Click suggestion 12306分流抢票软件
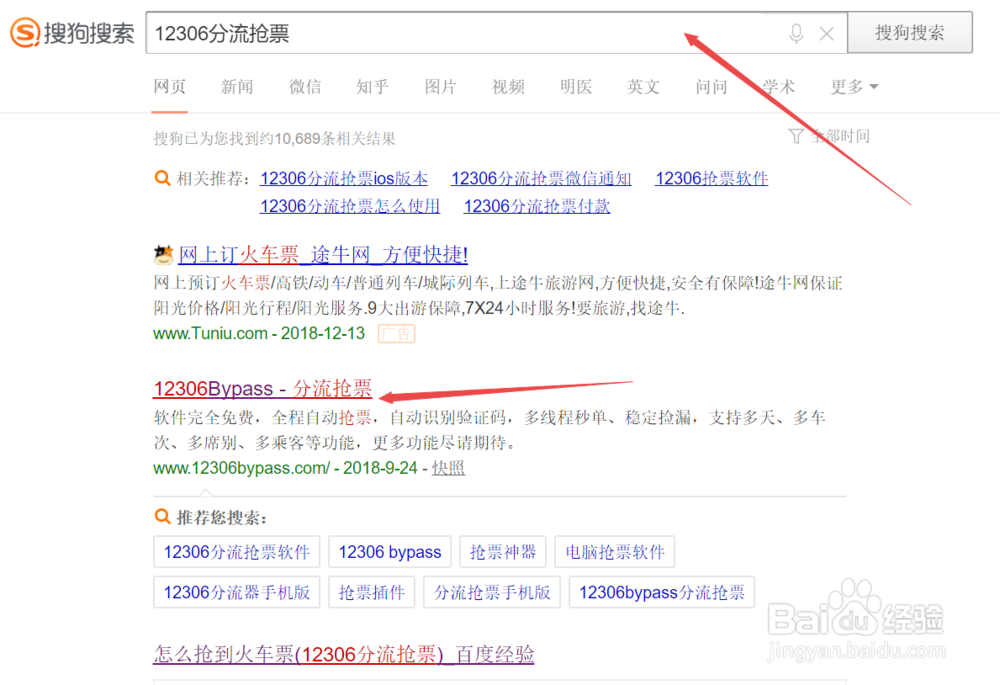This screenshot has width=1000, height=685. tap(237, 552)
